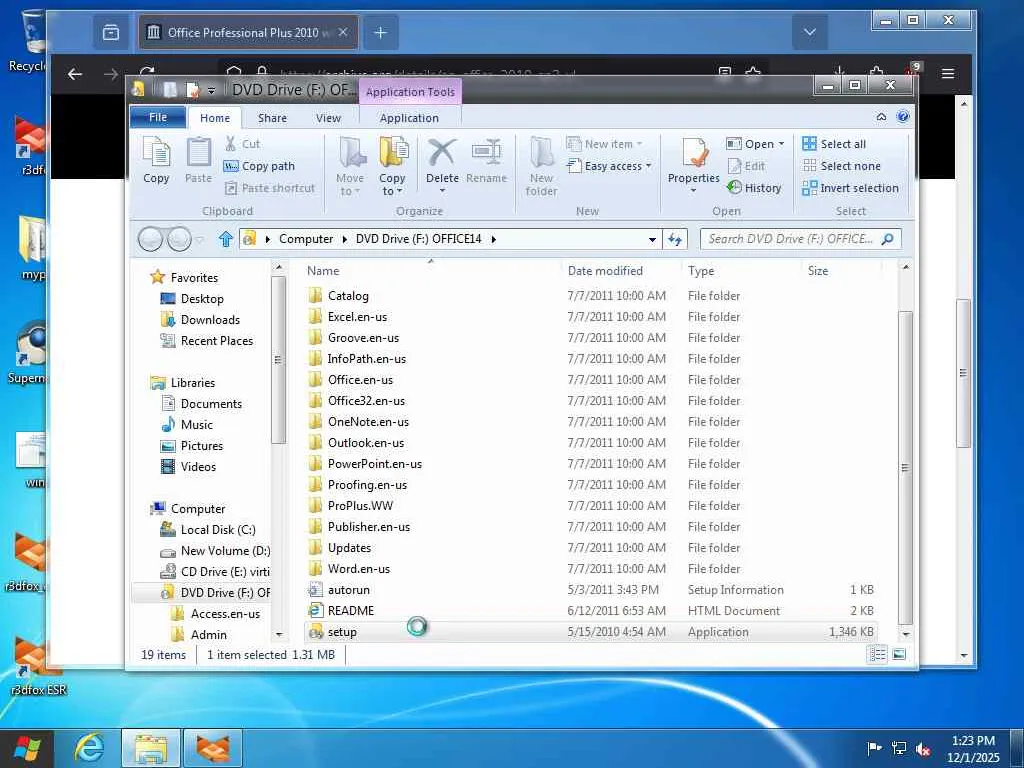Click the navigation pane scrollbar
Image resolution: width=1024 pixels, height=768 pixels.
(278, 359)
